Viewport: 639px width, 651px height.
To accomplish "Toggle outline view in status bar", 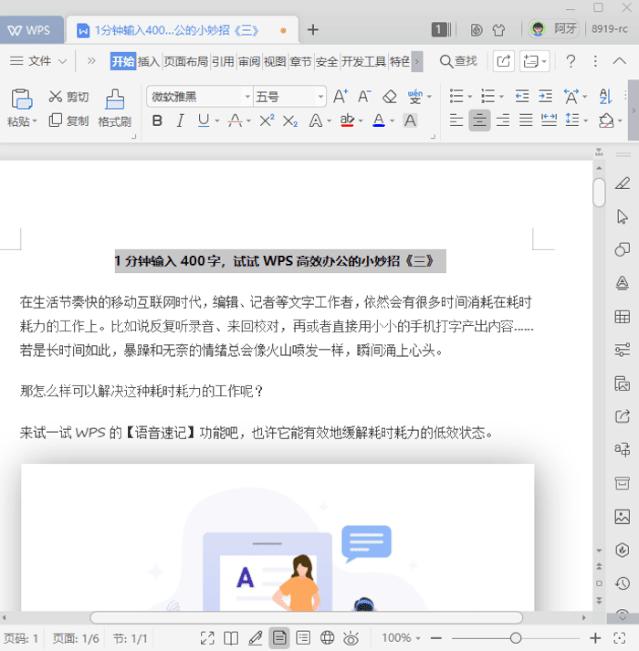I will 303,638.
